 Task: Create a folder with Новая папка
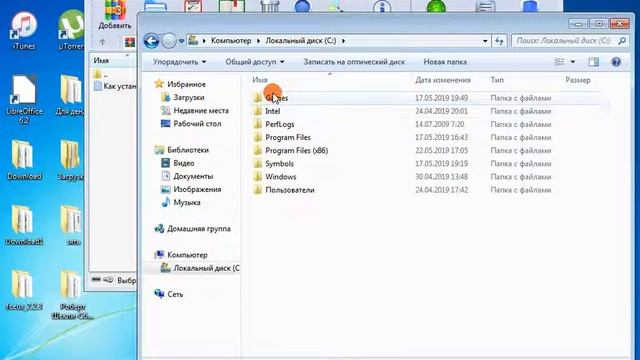tap(445, 62)
